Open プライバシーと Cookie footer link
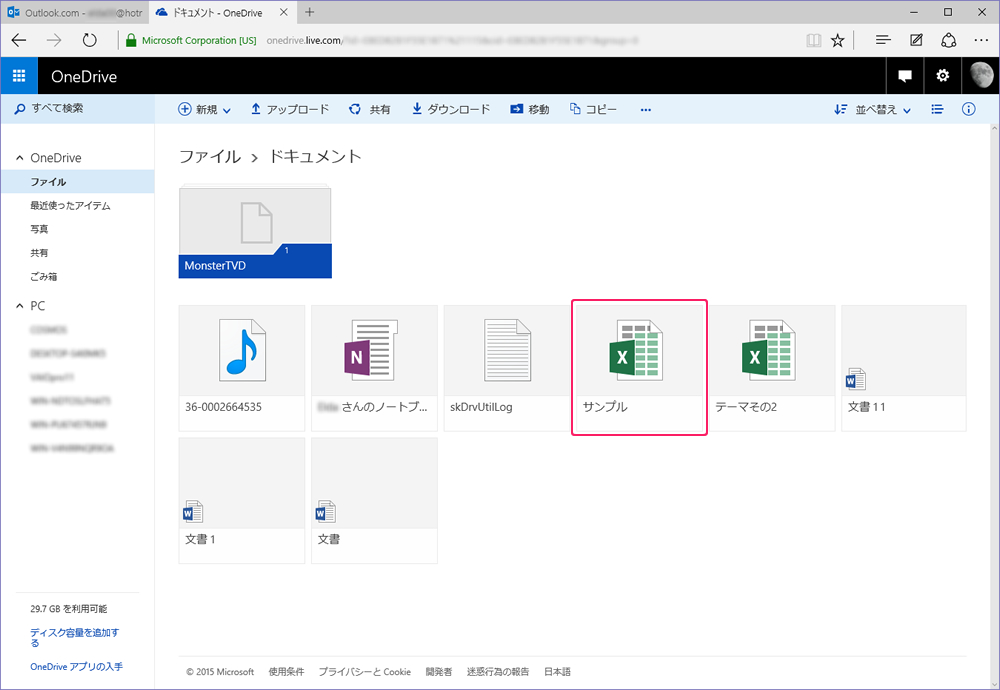Image resolution: width=1000 pixels, height=690 pixels. (364, 672)
